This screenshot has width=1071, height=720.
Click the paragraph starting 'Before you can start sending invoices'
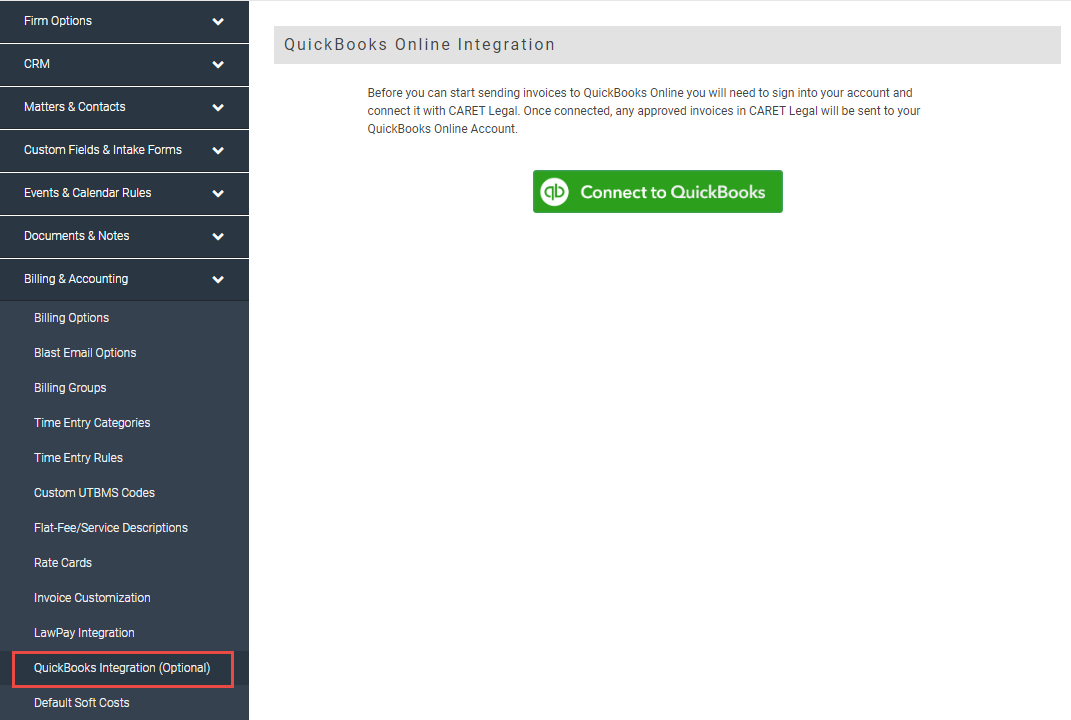click(643, 111)
